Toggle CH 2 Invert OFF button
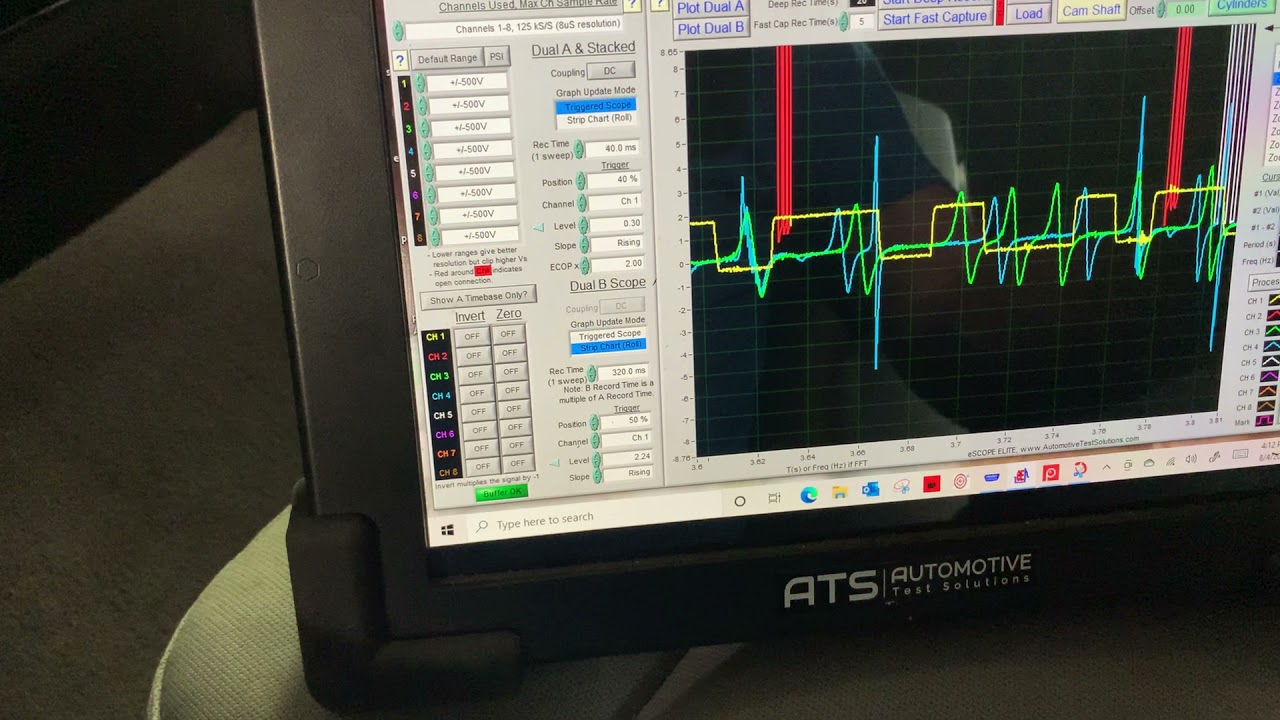The width and height of the screenshot is (1280, 720). [x=473, y=356]
